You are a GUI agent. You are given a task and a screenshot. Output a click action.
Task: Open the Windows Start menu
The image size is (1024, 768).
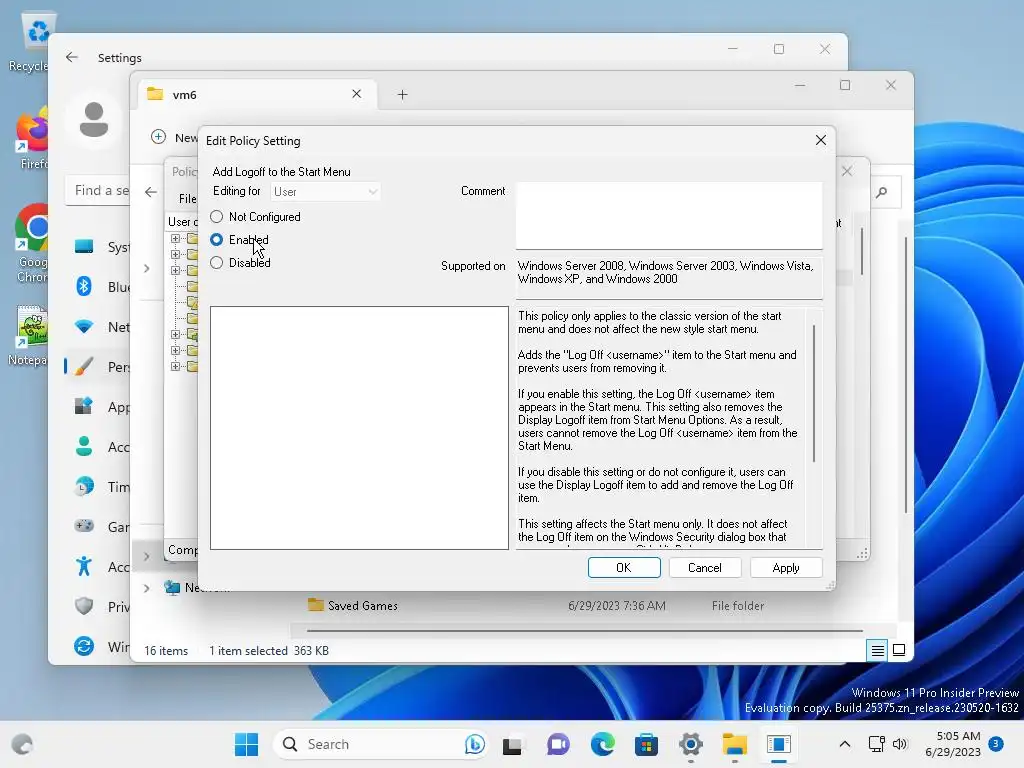246,744
